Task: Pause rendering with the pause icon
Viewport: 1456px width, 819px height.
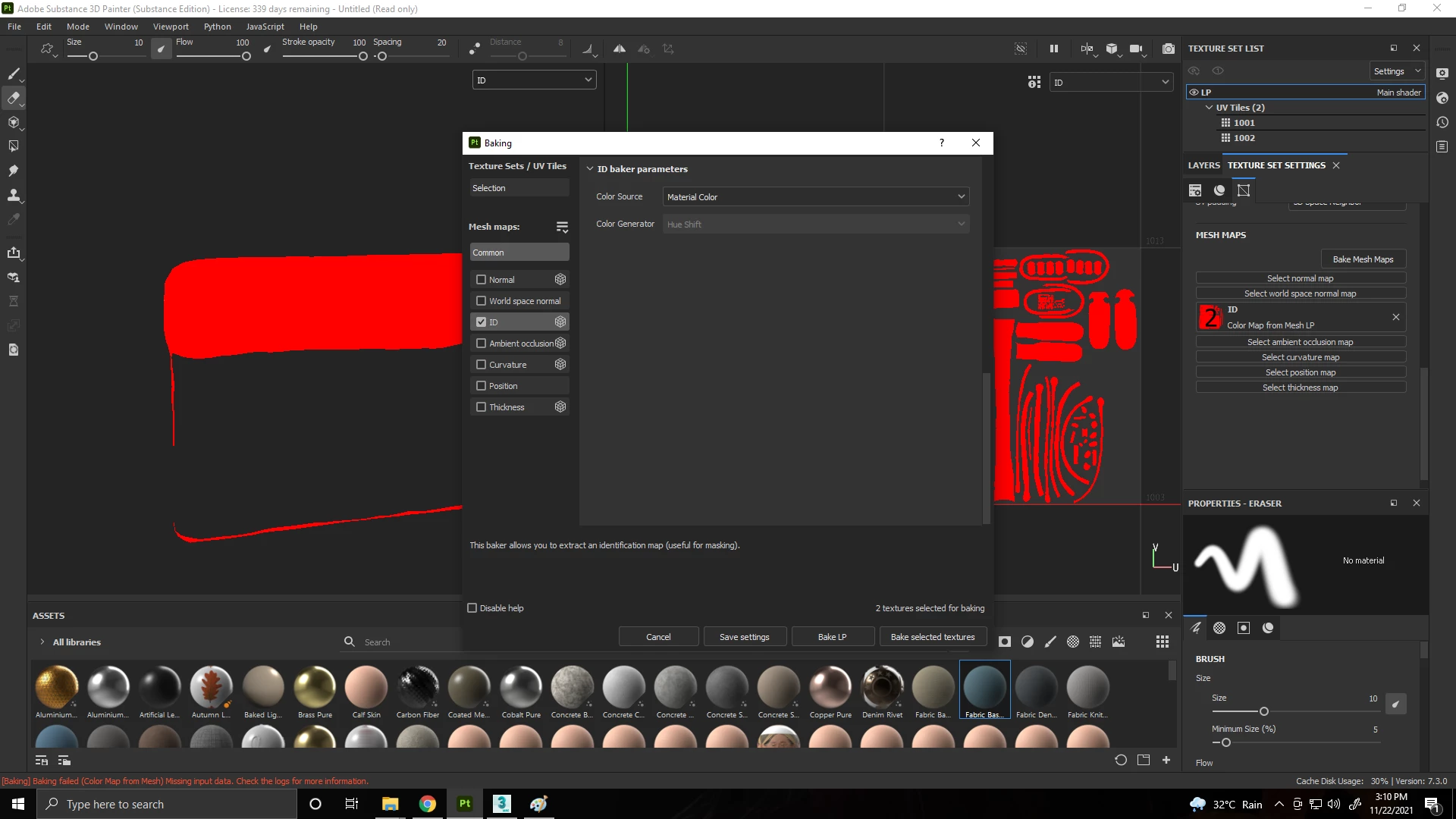Action: (x=1053, y=49)
